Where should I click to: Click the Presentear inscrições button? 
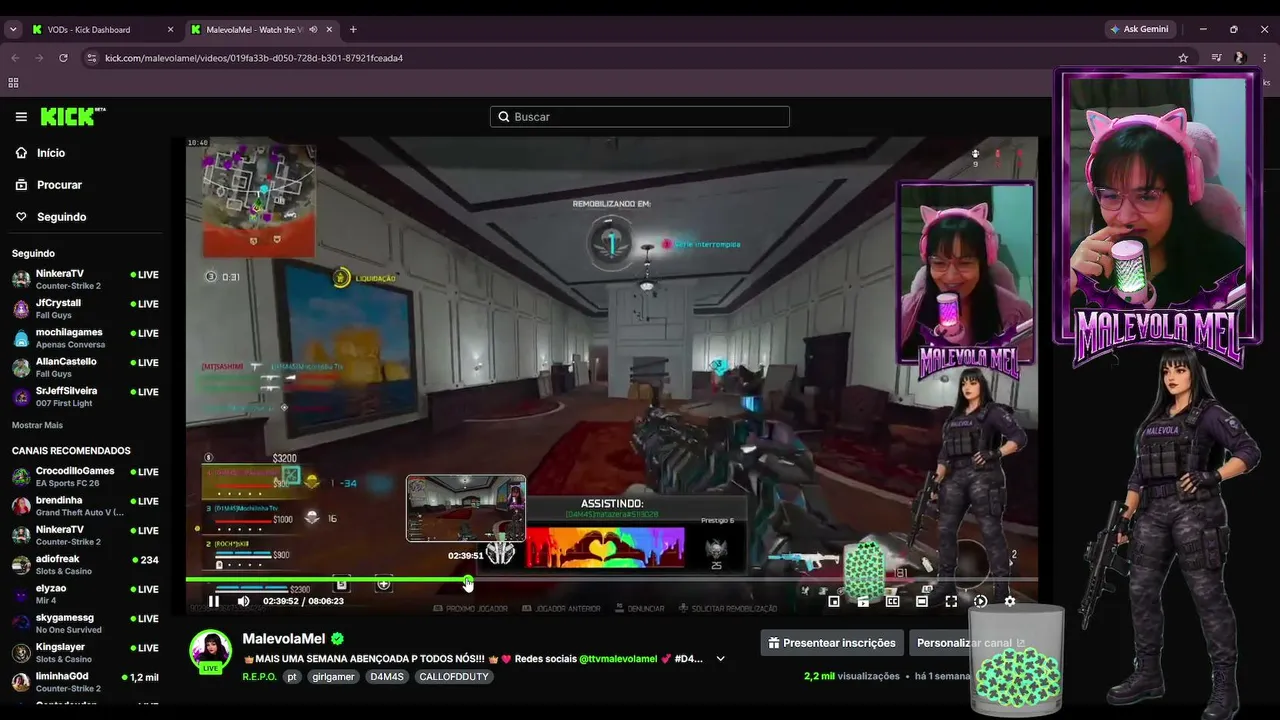(x=832, y=643)
